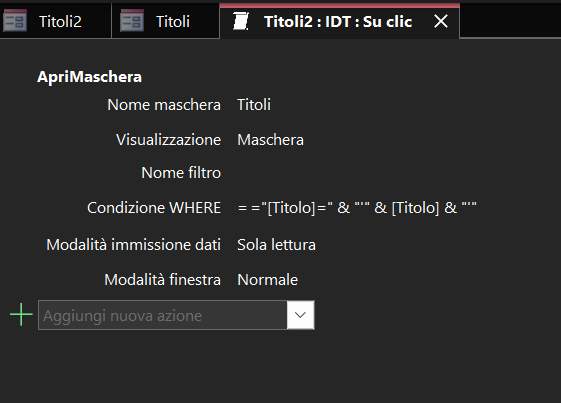The width and height of the screenshot is (561, 403).
Task: Switch to the Titoli2 form tab
Action: (x=55, y=21)
